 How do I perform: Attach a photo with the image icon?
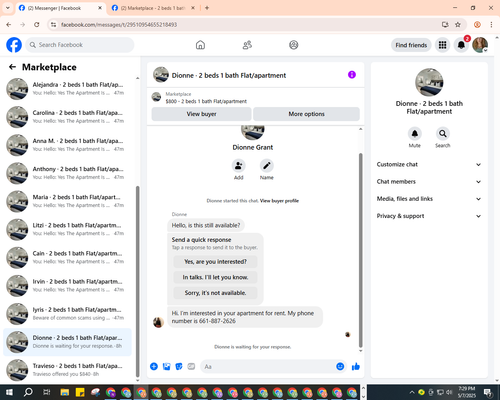click(166, 367)
